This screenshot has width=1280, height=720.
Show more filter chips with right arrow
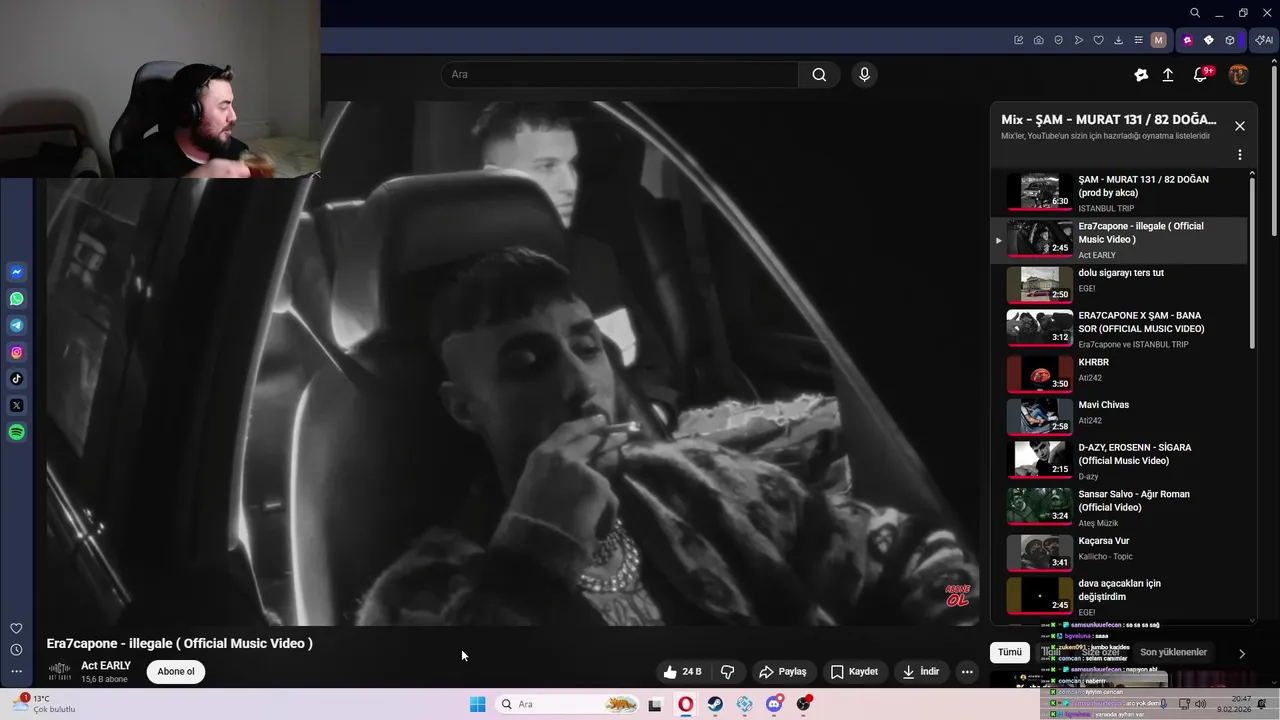click(x=1242, y=654)
